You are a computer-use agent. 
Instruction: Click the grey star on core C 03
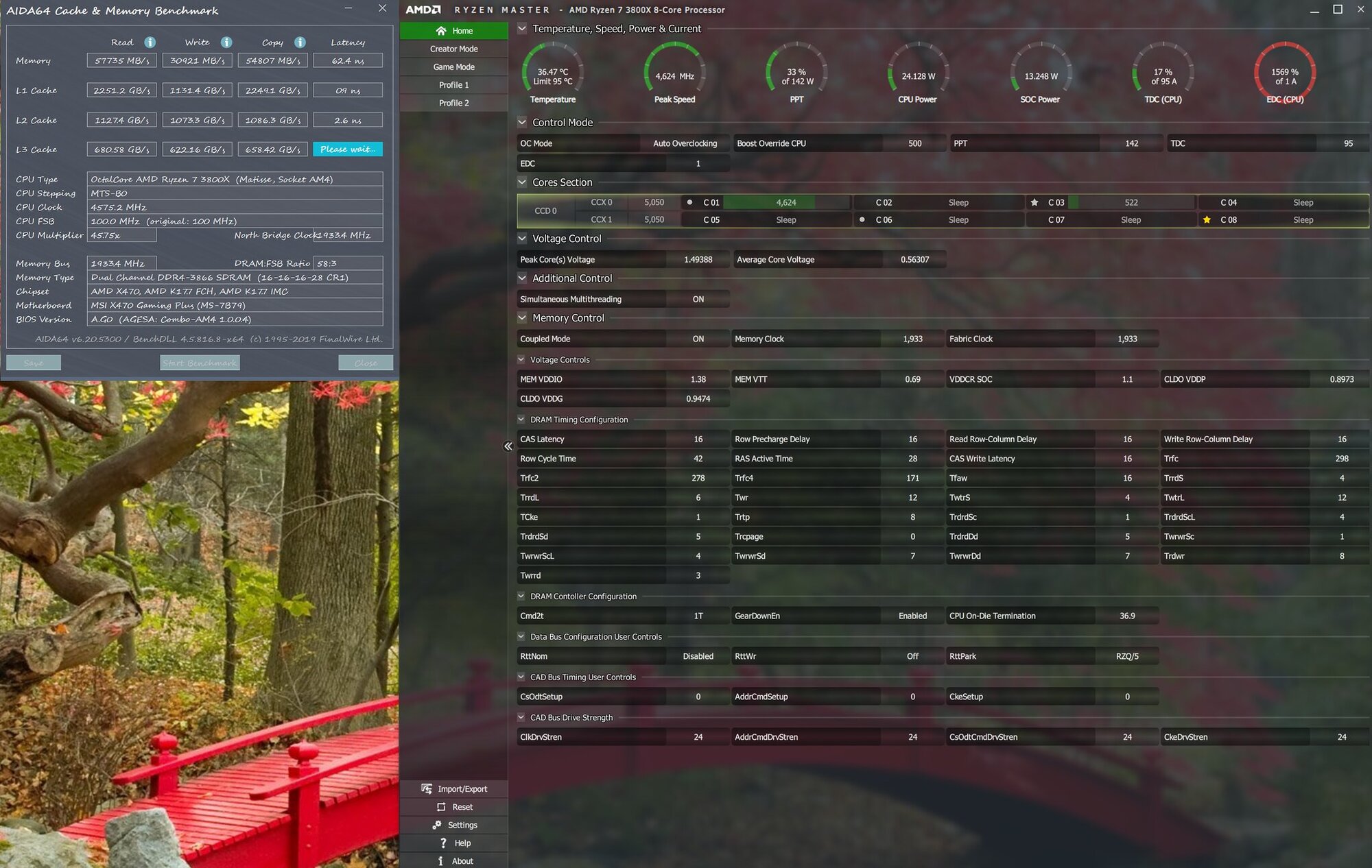(x=1034, y=203)
